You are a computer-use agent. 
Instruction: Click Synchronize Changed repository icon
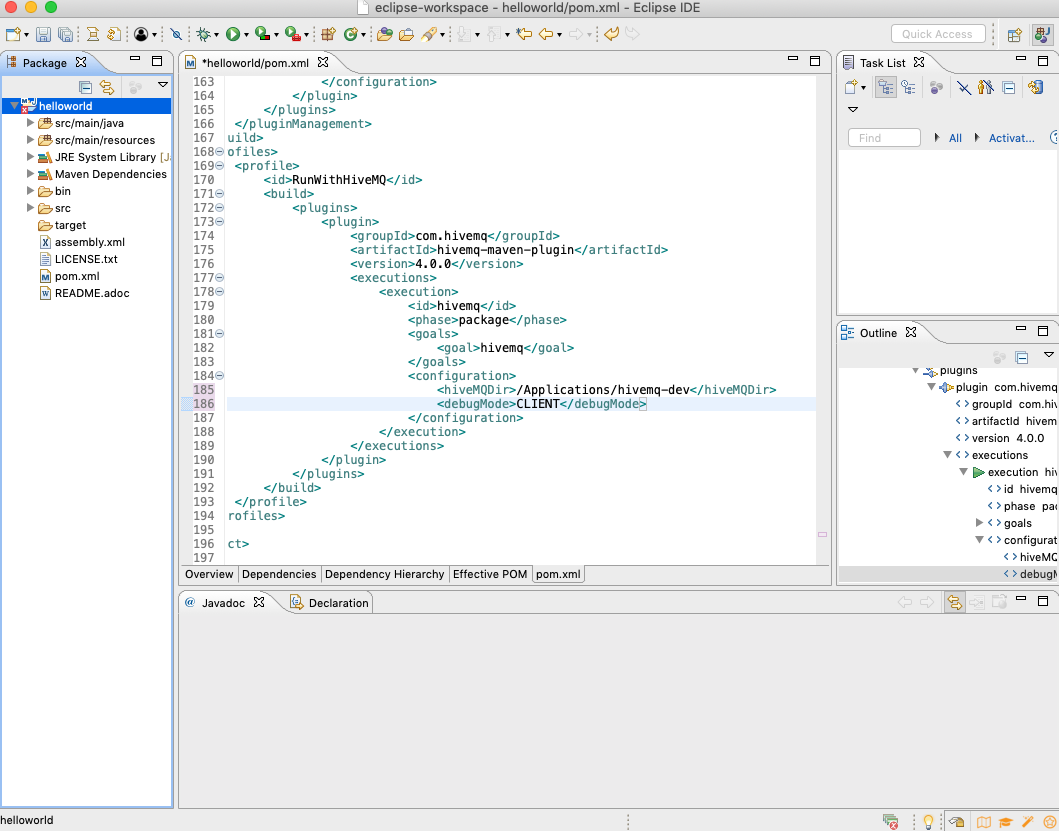coord(1035,87)
